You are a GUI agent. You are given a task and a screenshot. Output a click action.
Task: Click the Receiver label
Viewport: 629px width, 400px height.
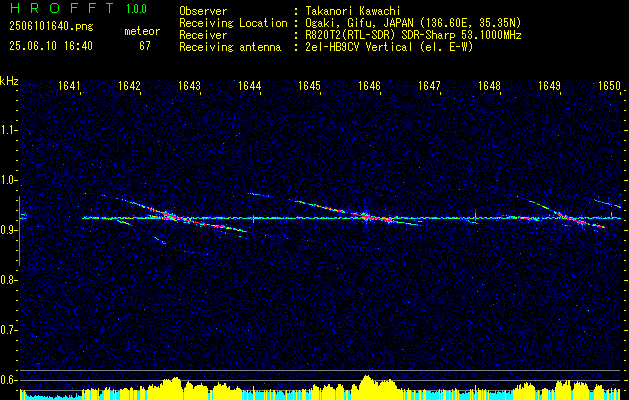[x=203, y=35]
